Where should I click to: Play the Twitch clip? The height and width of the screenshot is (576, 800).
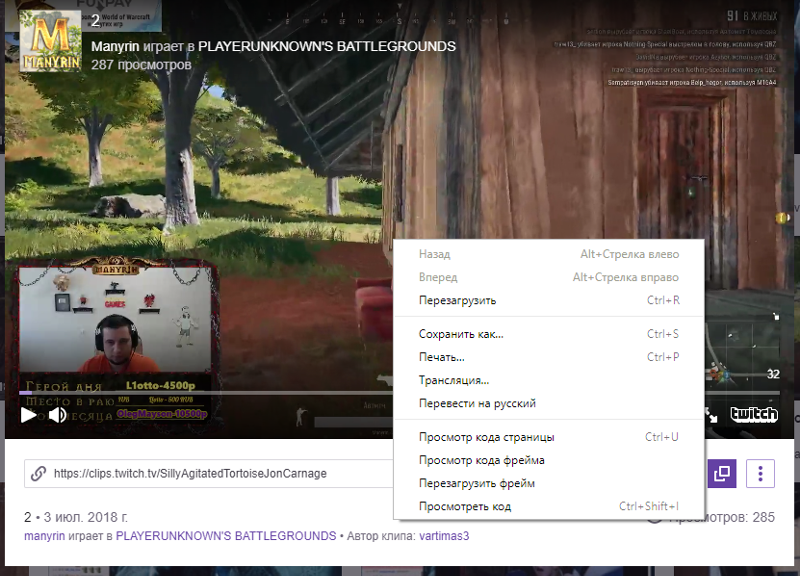tap(28, 415)
